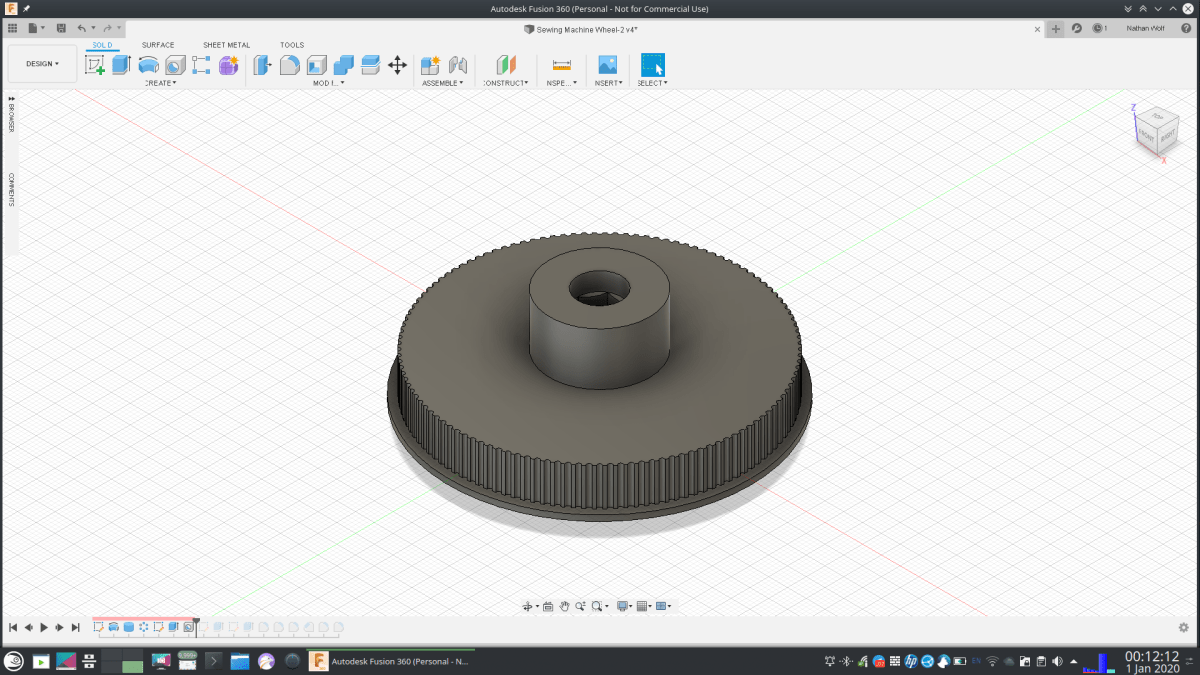Switch to the SOLID tab
The height and width of the screenshot is (675, 1200).
click(x=102, y=45)
